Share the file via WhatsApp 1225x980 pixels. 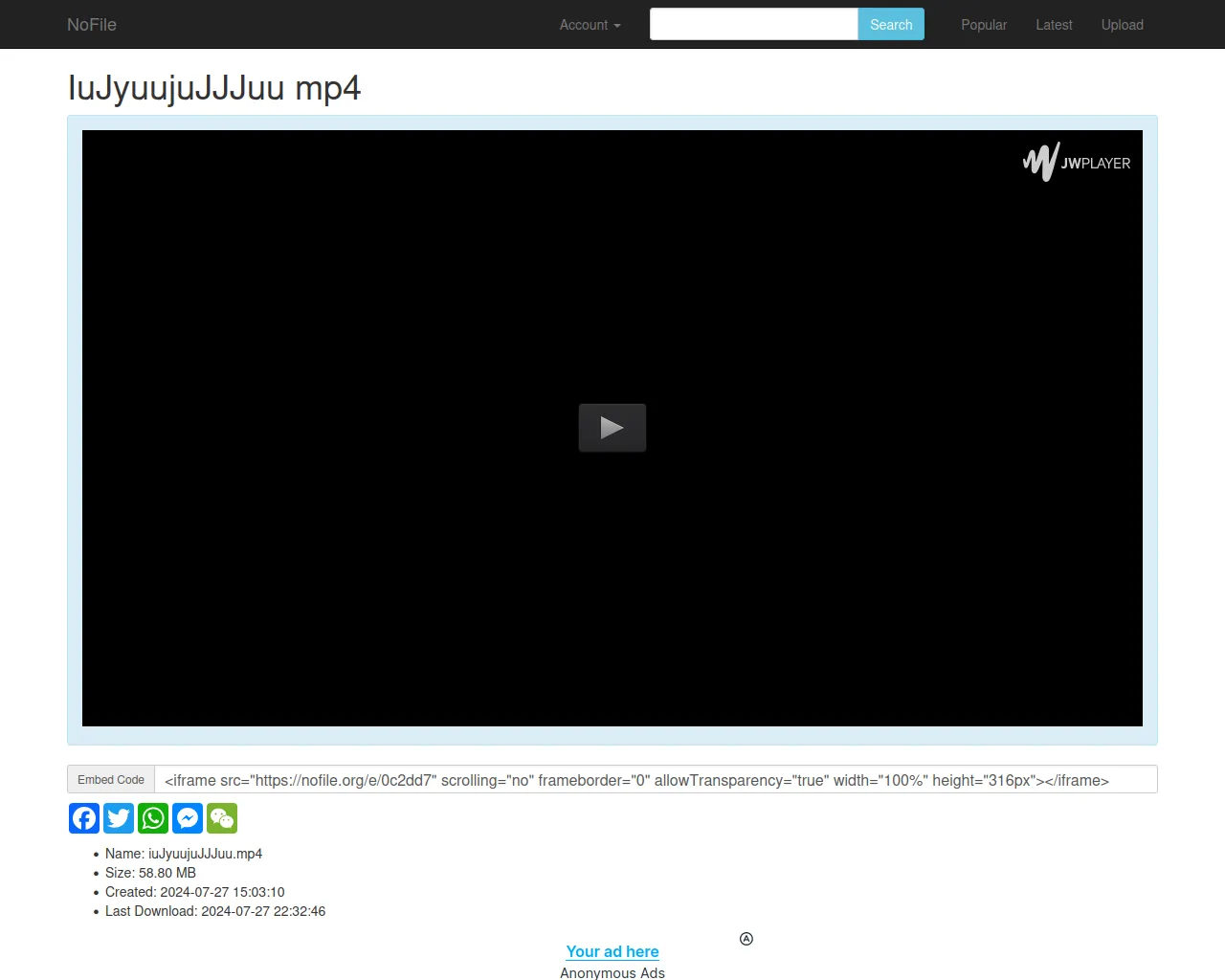153,818
